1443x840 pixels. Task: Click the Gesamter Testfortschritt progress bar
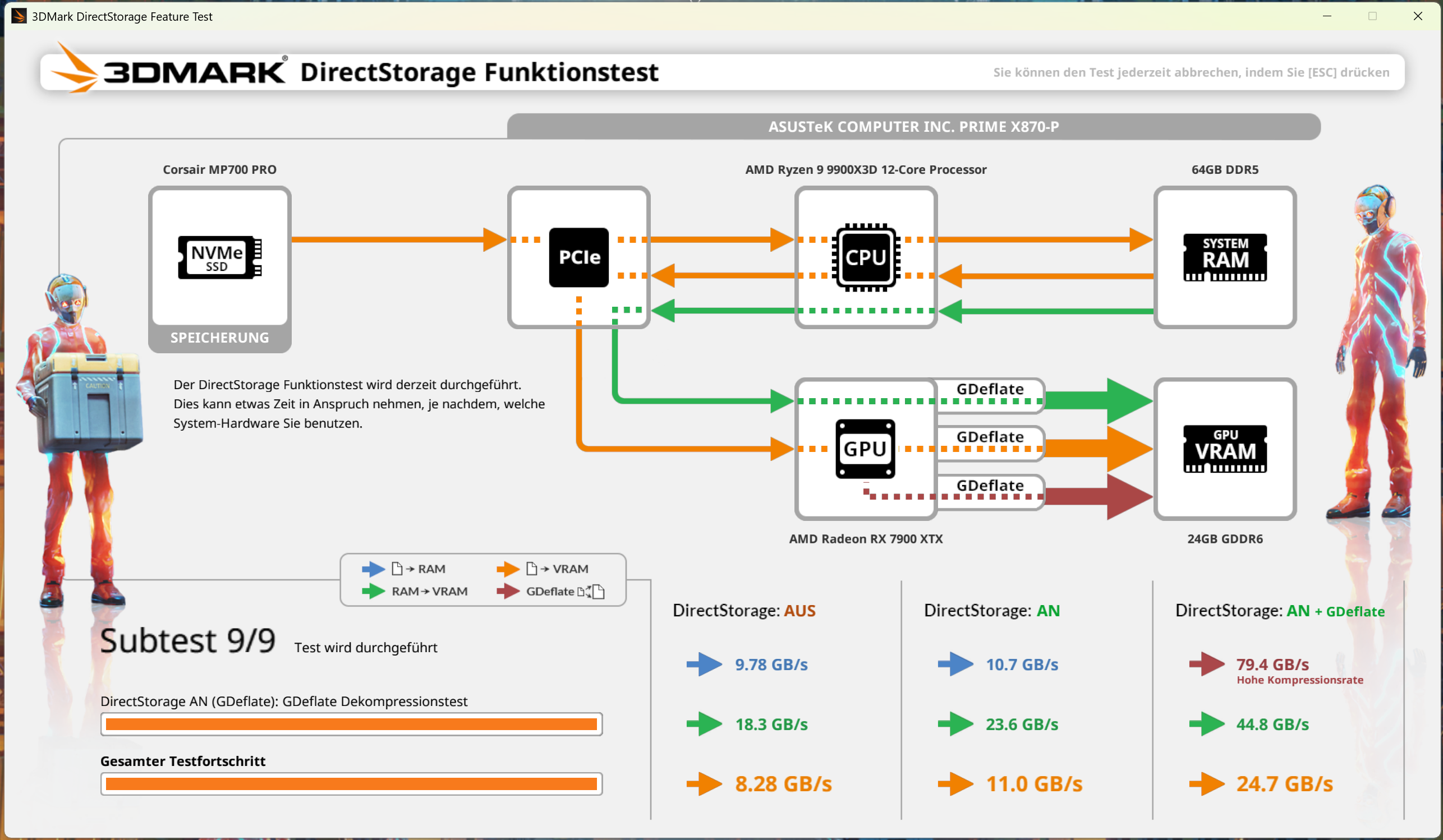352,784
